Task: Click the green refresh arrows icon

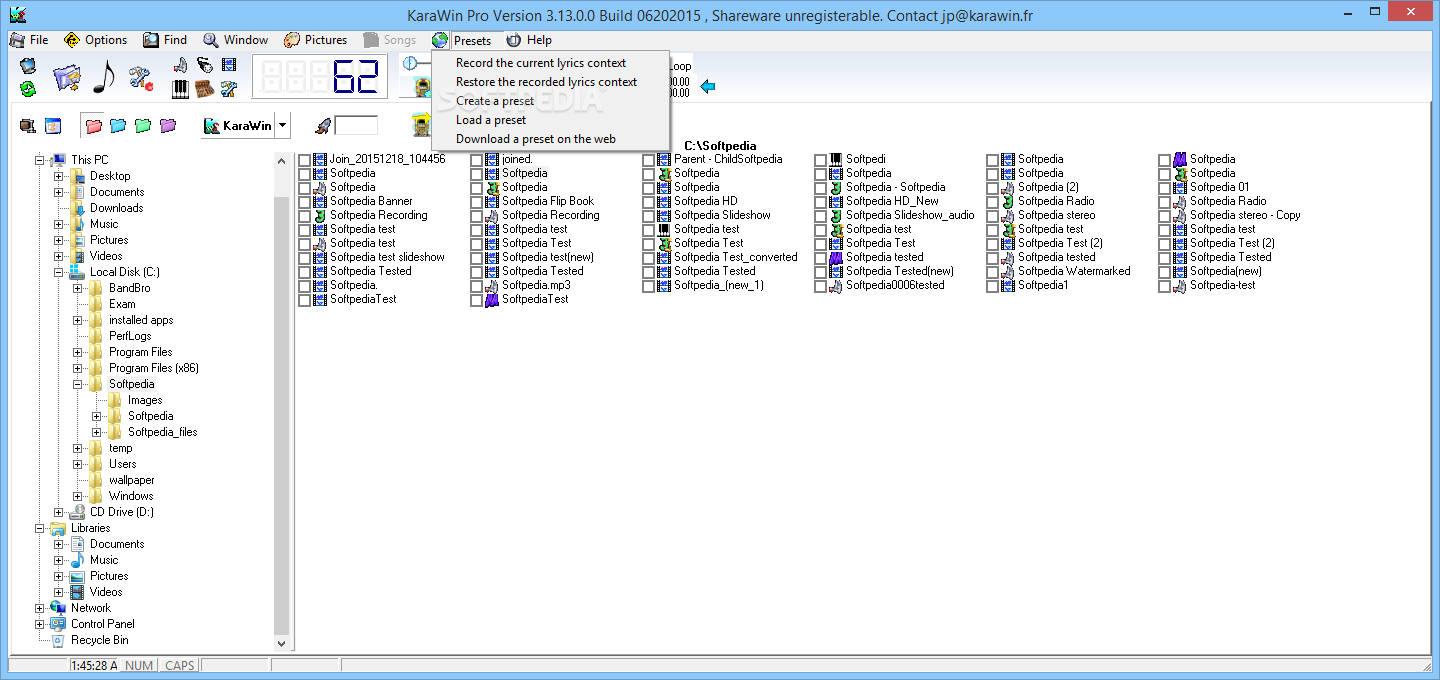Action: [28, 89]
